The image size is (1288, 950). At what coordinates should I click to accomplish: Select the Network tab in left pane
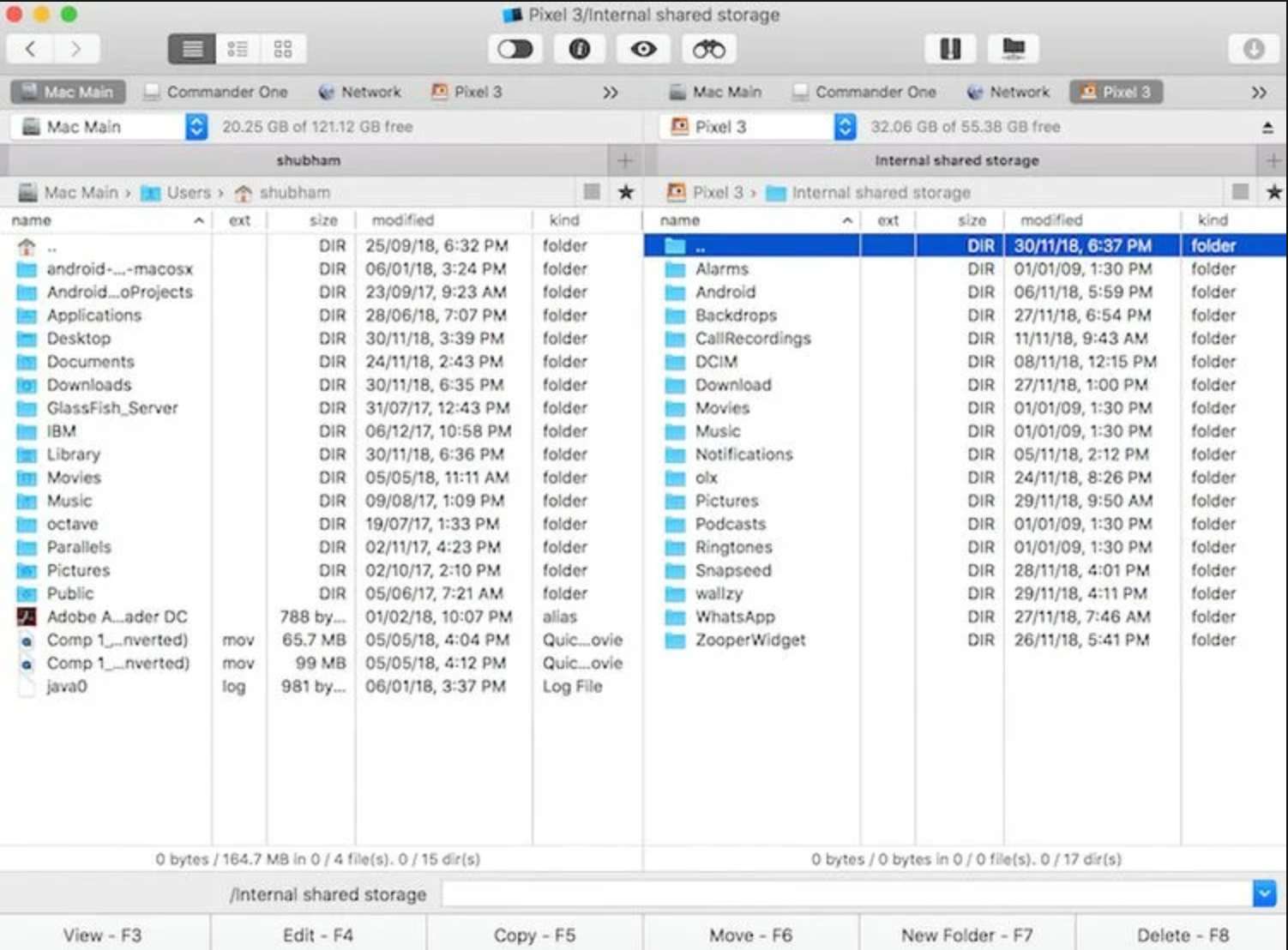pyautogui.click(x=359, y=92)
